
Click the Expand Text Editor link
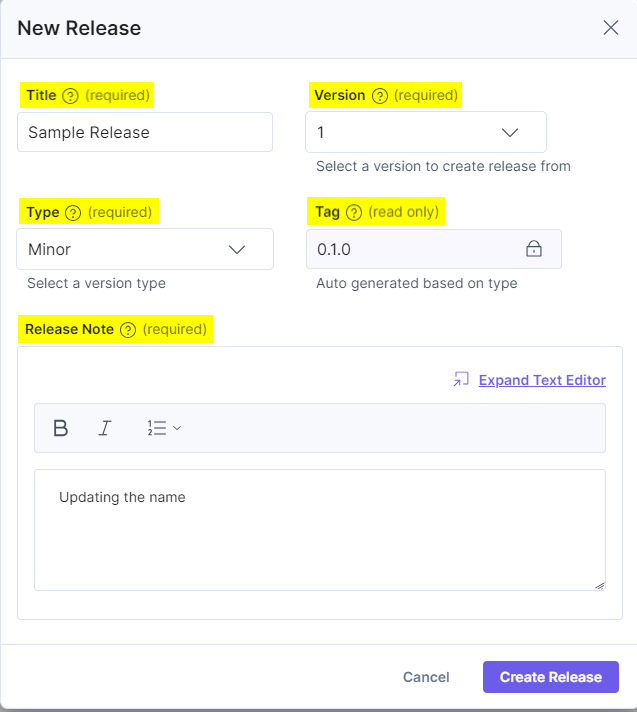click(542, 380)
